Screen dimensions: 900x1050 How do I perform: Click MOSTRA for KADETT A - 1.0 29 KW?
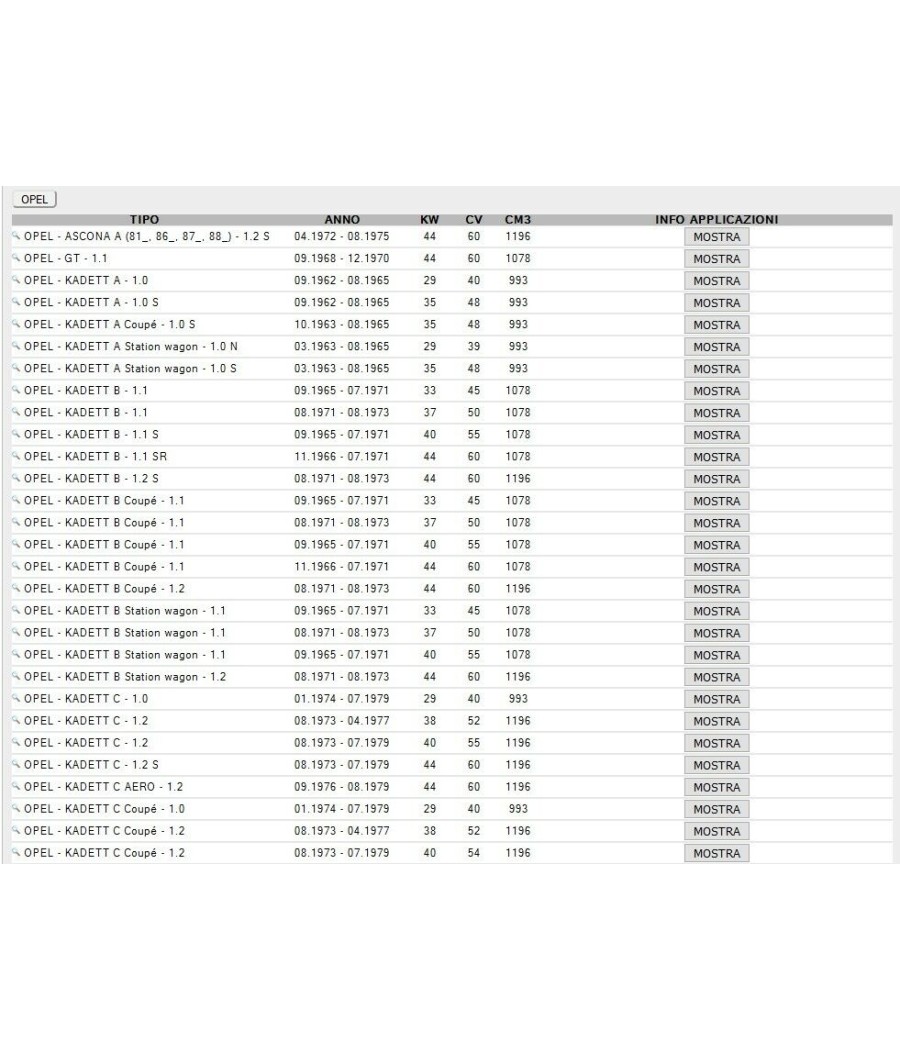click(717, 281)
